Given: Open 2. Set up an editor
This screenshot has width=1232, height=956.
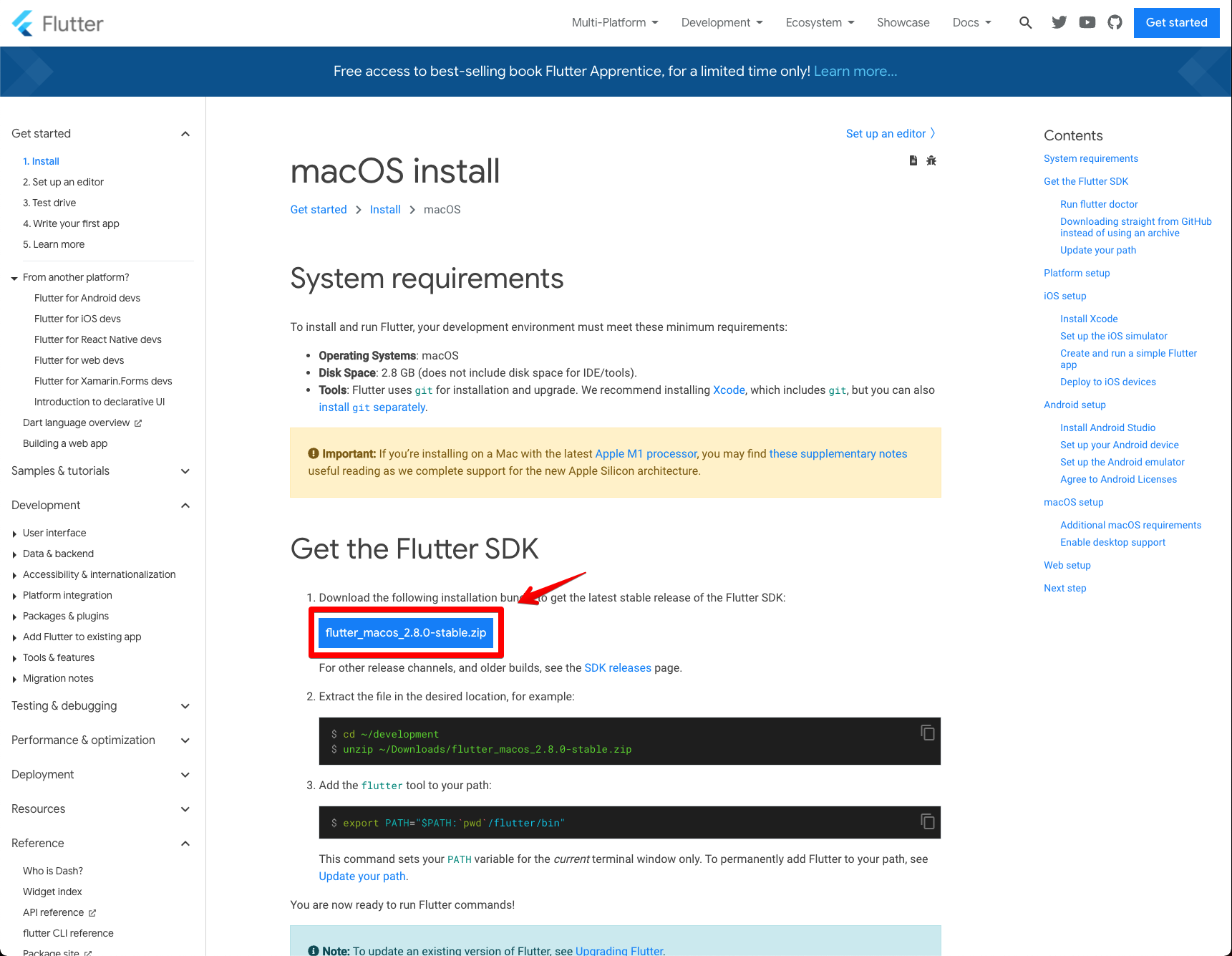Looking at the screenshot, I should [63, 182].
